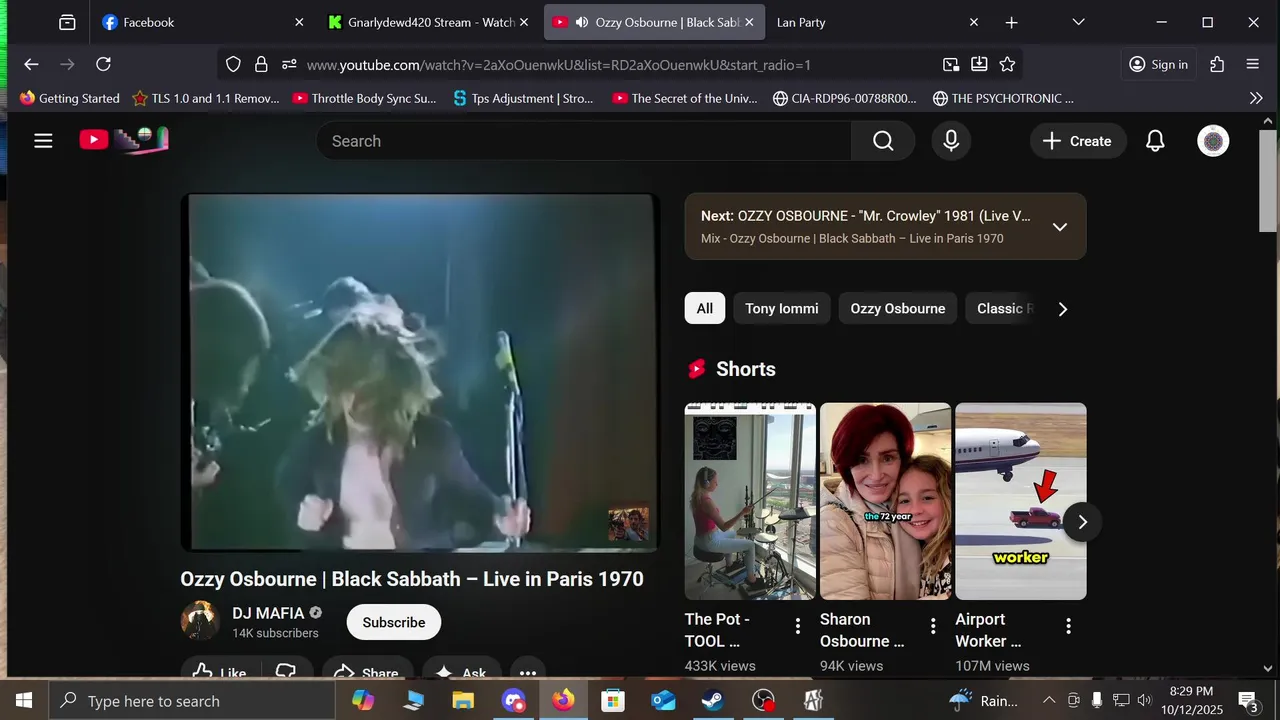
Task: Open Microsoft Store from taskbar
Action: pyautogui.click(x=613, y=701)
